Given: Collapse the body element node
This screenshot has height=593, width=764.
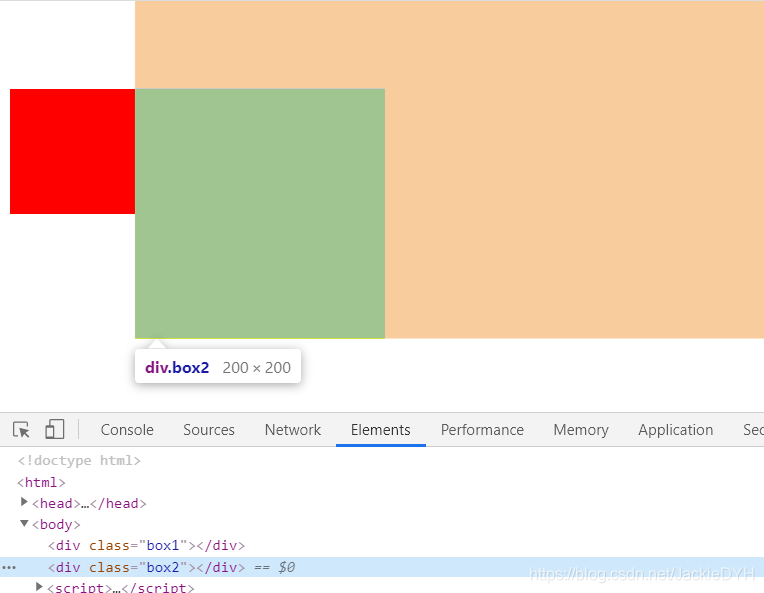Looking at the screenshot, I should (x=24, y=523).
